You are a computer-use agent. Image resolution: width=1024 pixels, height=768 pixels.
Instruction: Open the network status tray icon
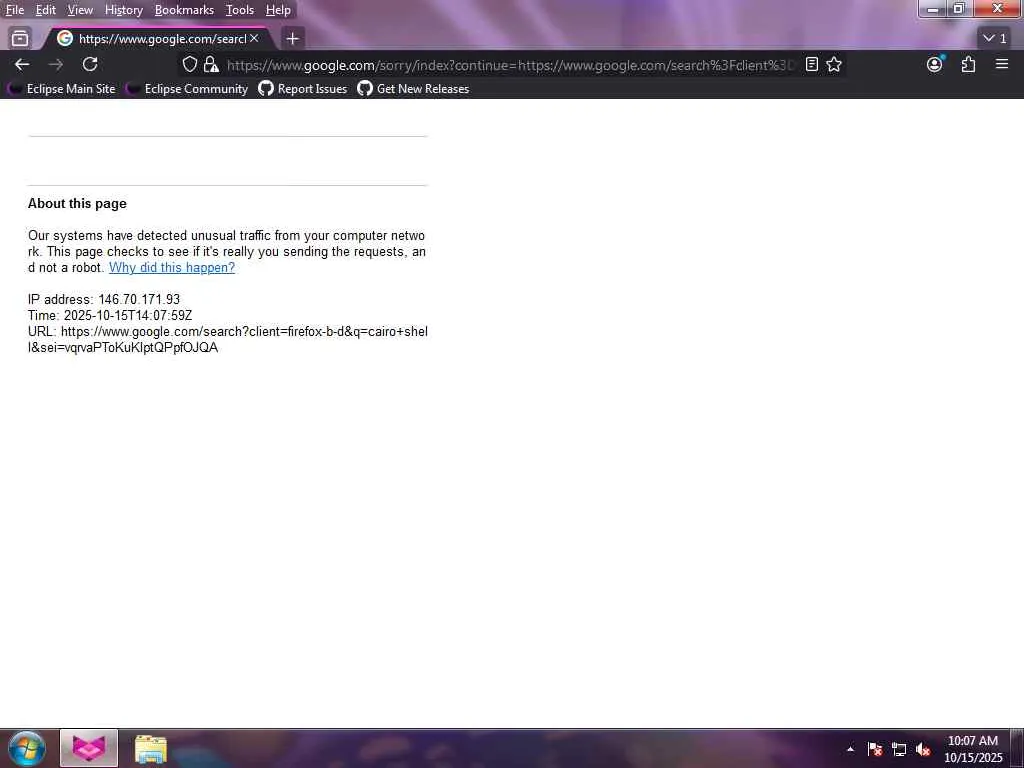click(899, 749)
